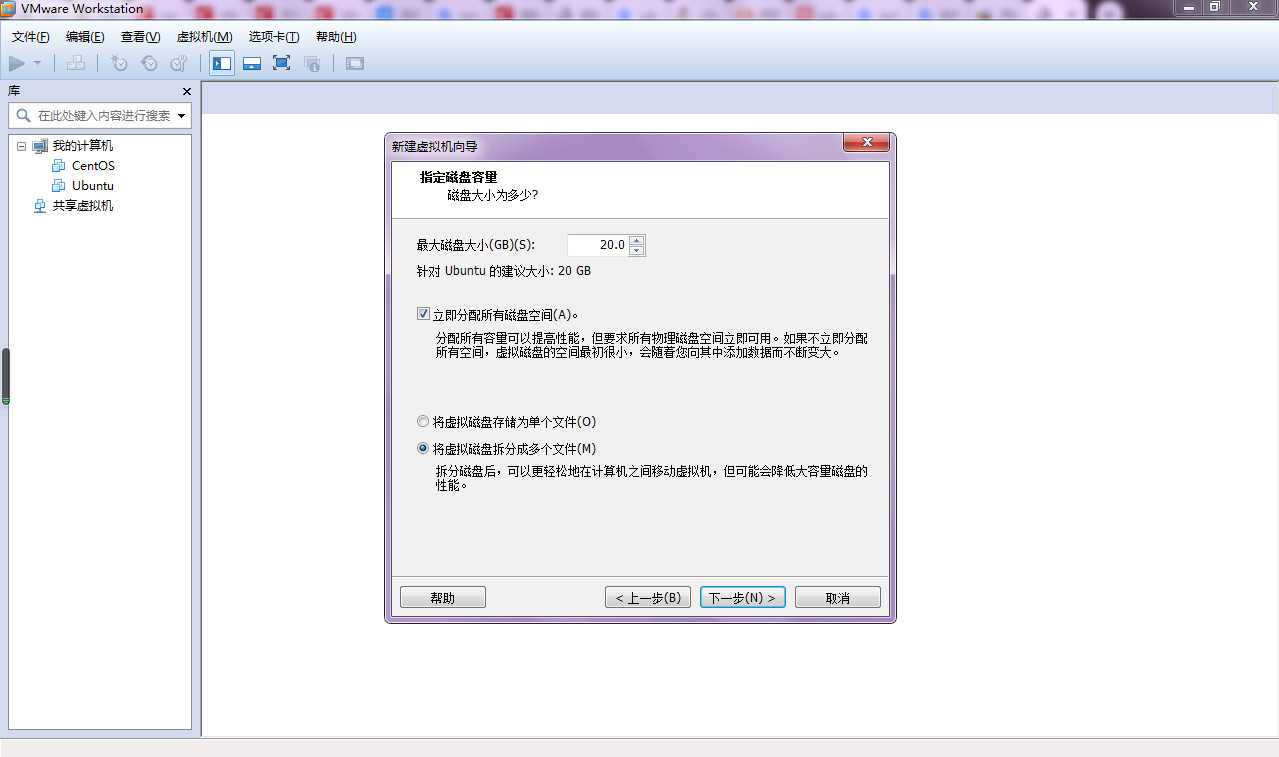The height and width of the screenshot is (757, 1279).
Task: Collapse the 我的计算机 tree node
Action: point(21,146)
